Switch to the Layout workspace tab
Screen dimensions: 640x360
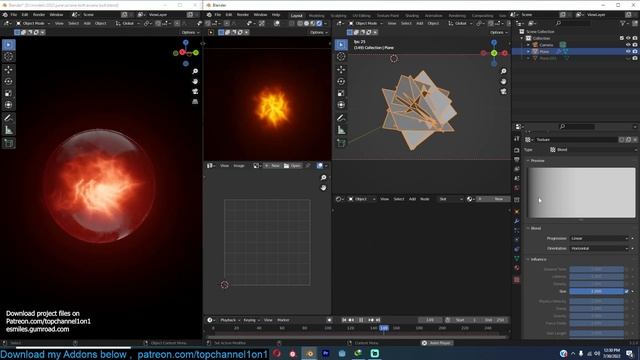tap(297, 16)
